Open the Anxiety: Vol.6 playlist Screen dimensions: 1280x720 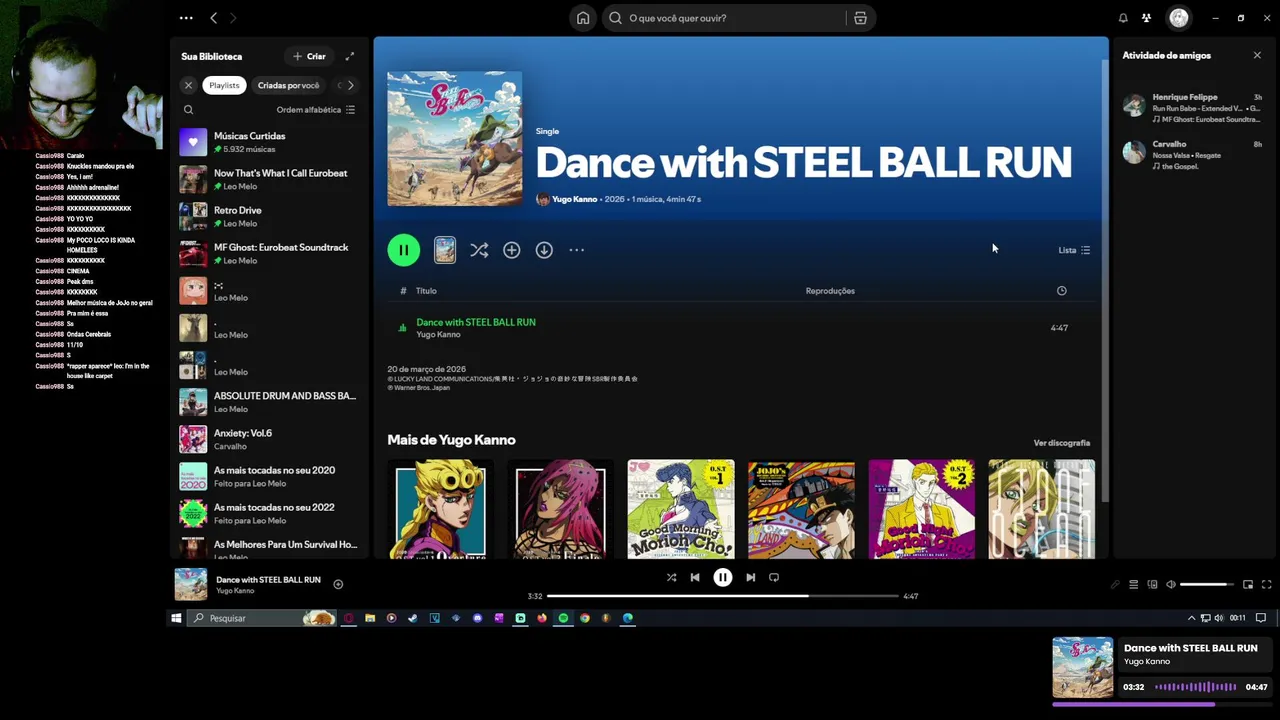tap(268, 439)
